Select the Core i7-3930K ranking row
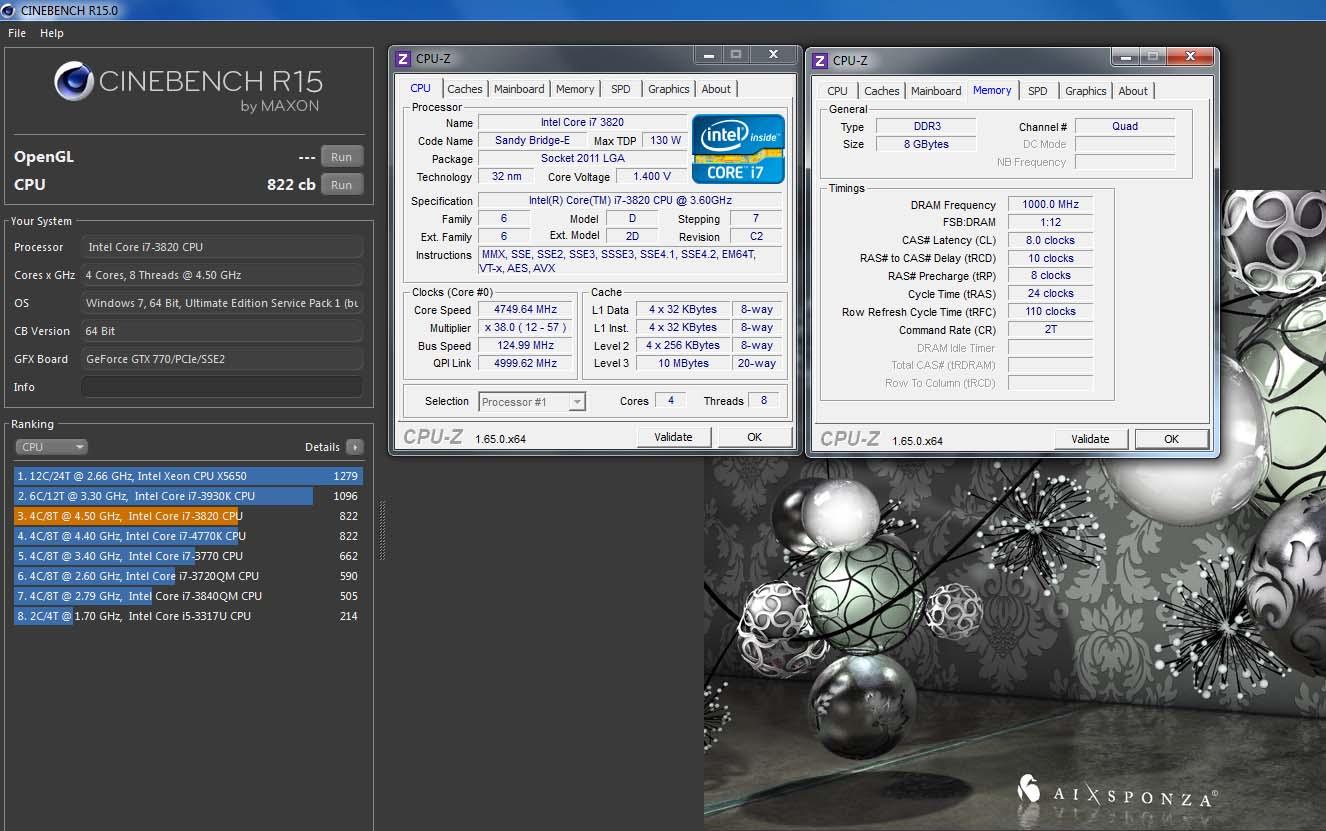The image size is (1326, 831). coord(188,496)
